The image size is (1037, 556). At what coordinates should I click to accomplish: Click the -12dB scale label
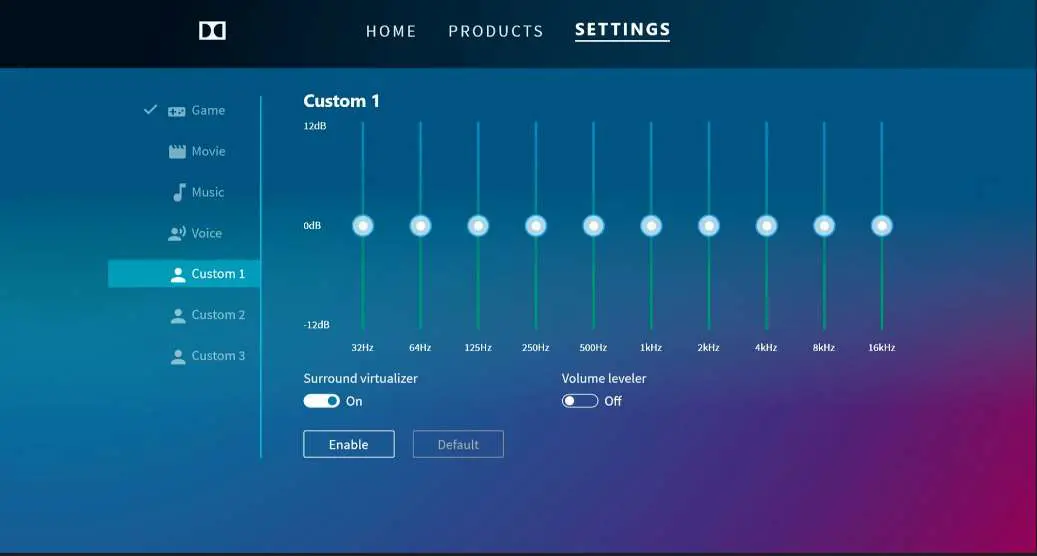(317, 325)
